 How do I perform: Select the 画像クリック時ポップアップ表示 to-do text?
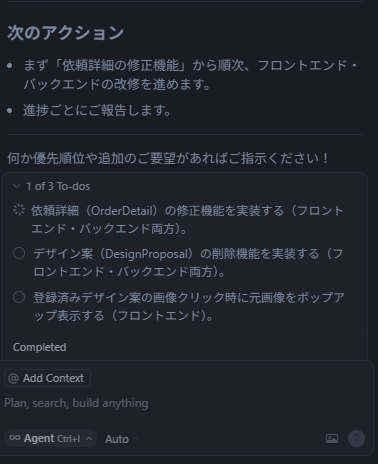pos(189,306)
